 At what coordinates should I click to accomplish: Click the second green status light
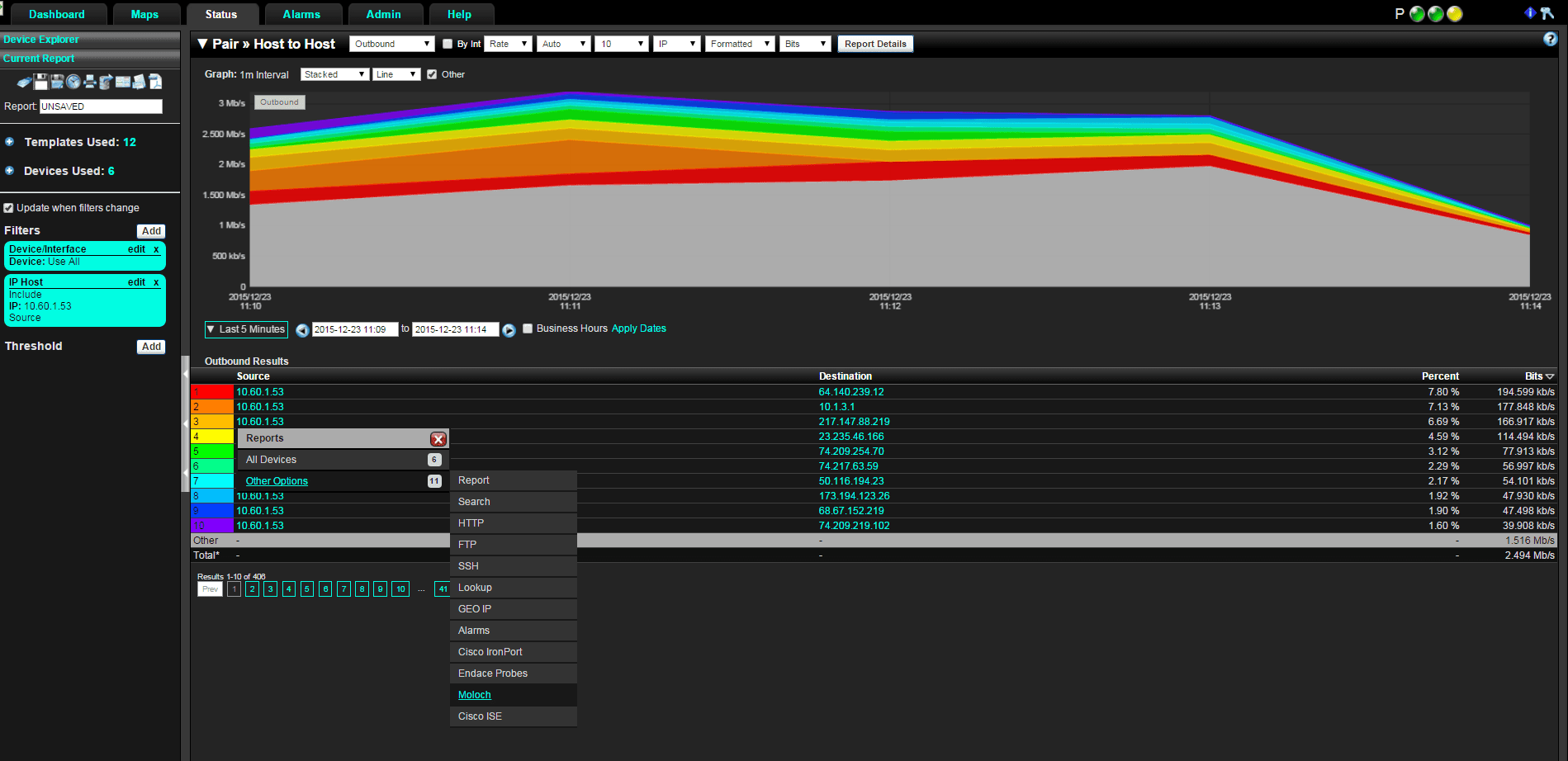pyautogui.click(x=1436, y=14)
